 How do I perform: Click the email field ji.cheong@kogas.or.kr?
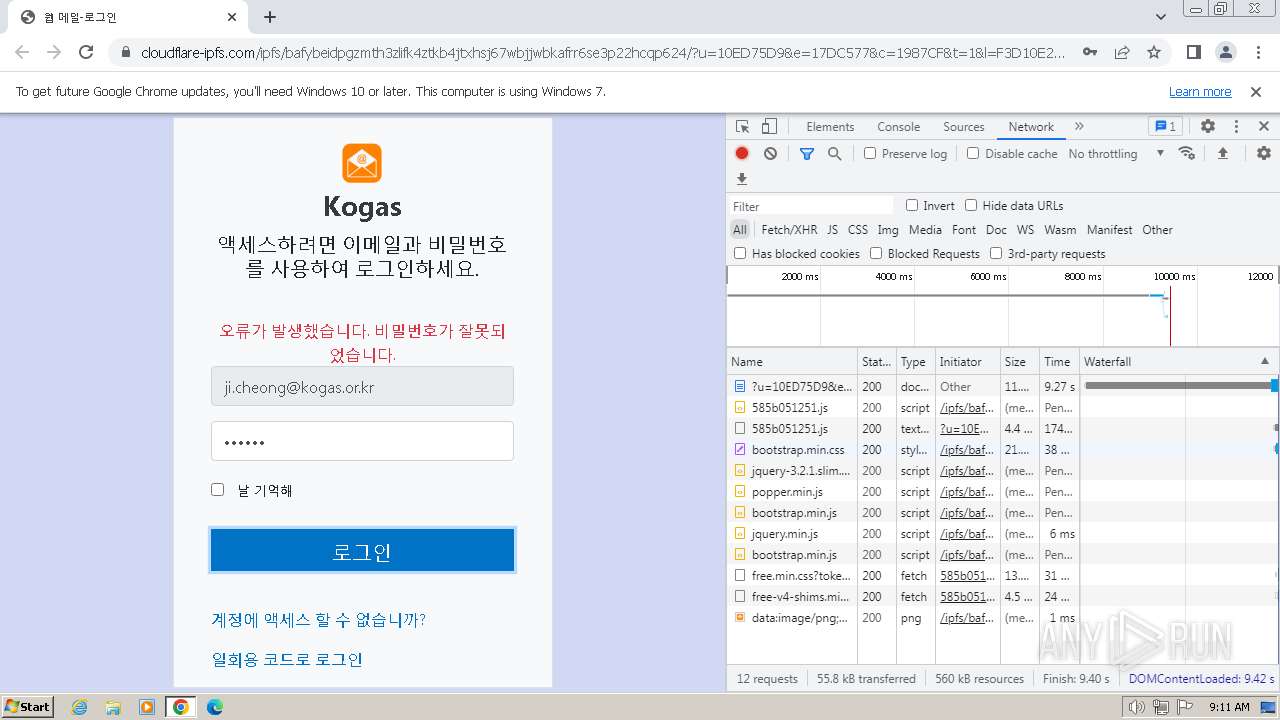pos(362,386)
